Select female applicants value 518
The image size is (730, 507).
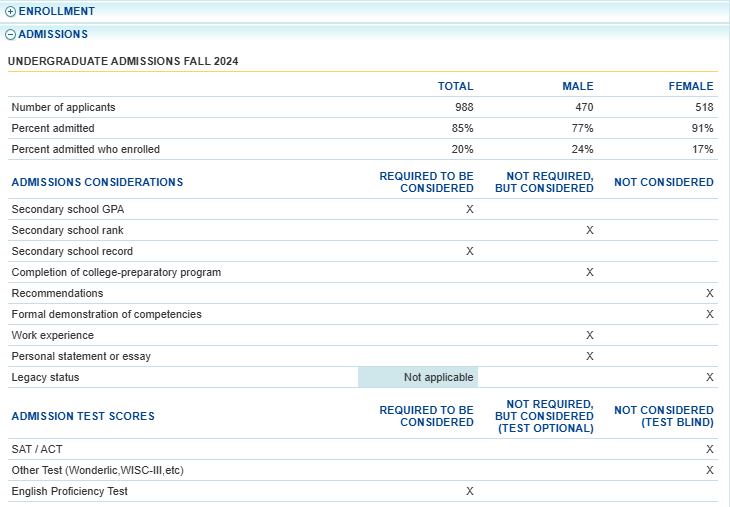(x=704, y=107)
